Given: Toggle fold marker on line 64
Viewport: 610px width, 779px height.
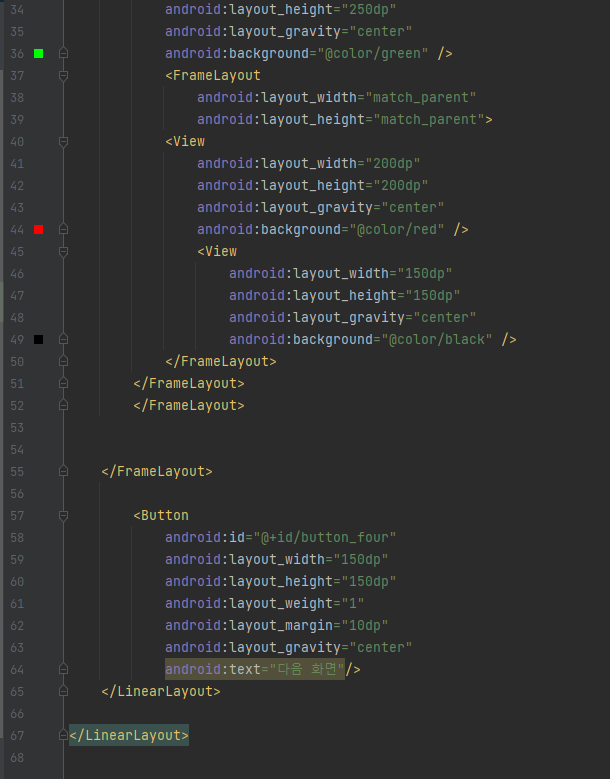Looking at the screenshot, I should click(x=63, y=670).
